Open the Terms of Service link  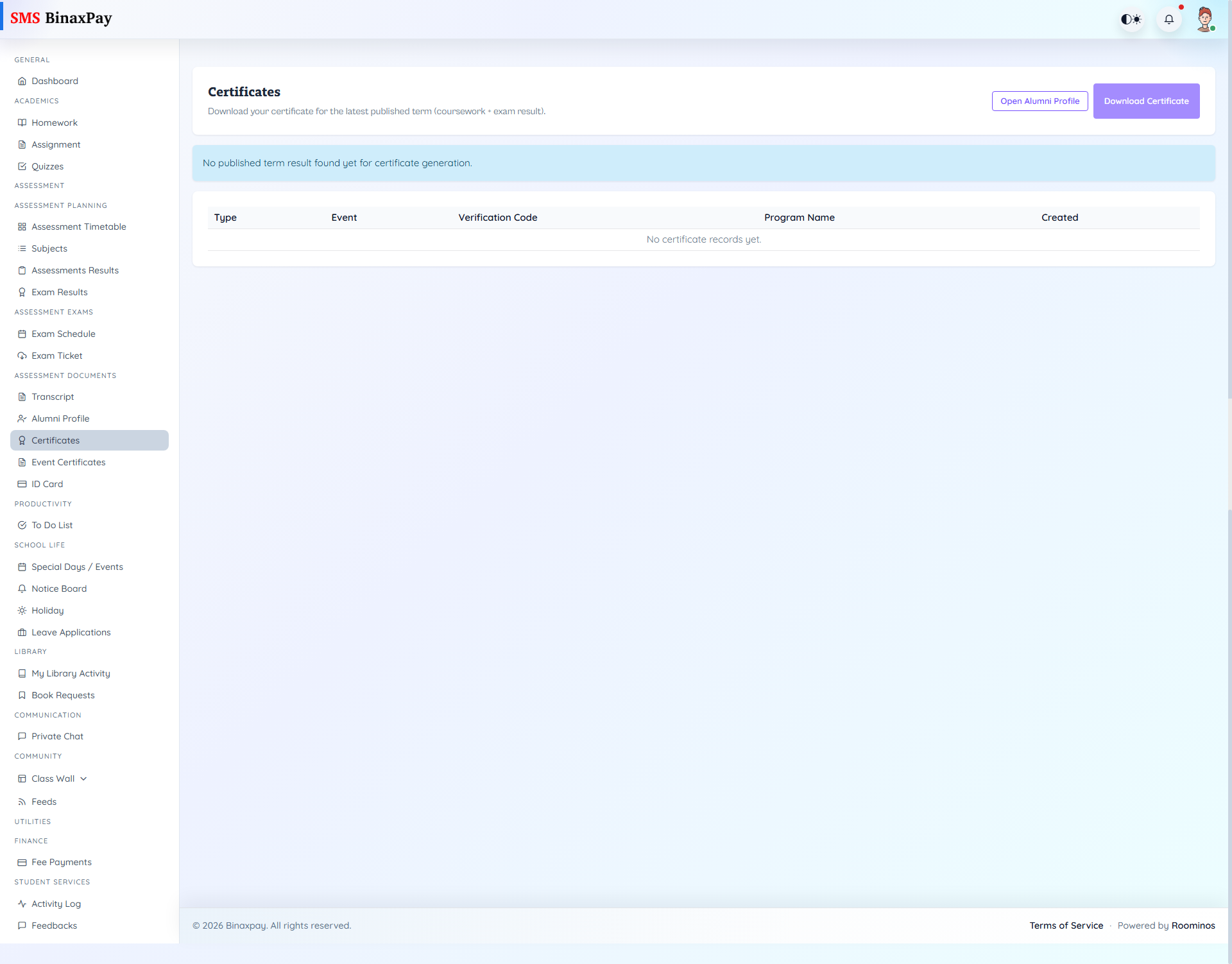pos(1066,925)
